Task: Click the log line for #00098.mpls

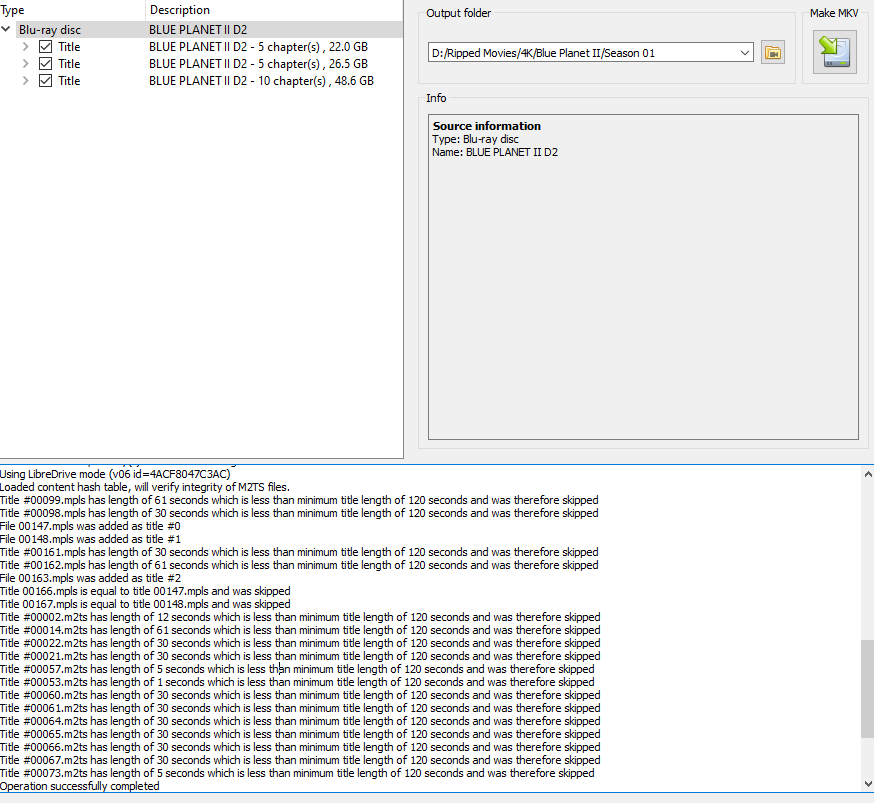Action: click(x=299, y=513)
